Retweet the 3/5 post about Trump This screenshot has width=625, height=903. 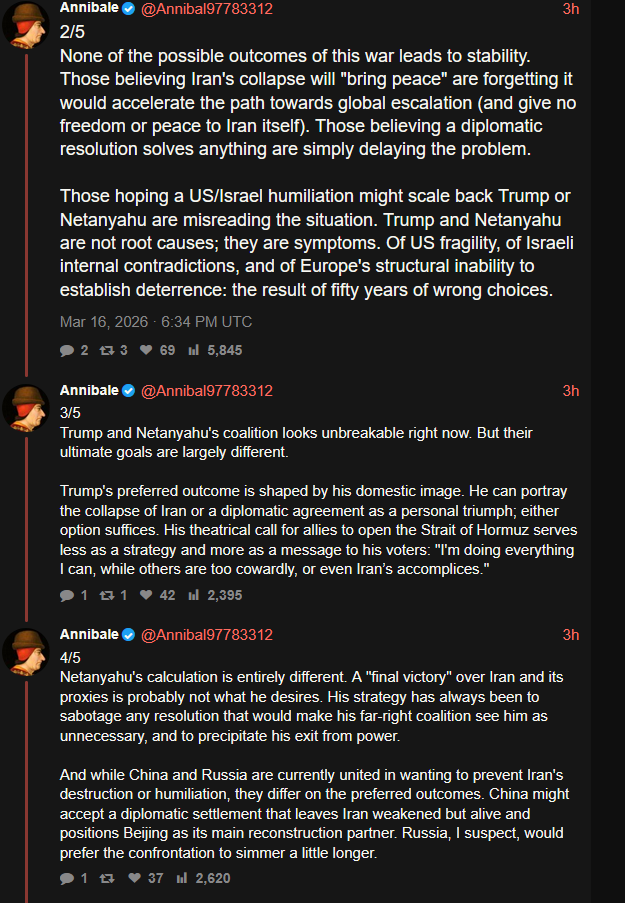coord(108,595)
